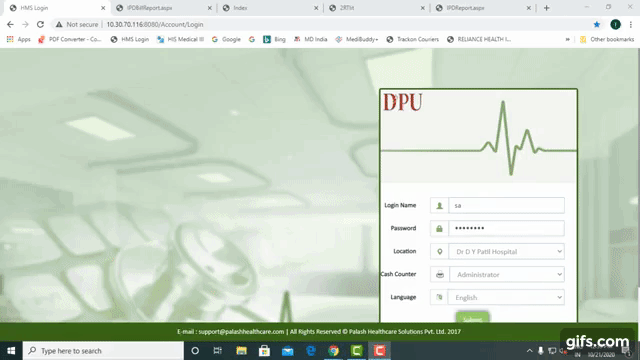Open the MediBuddy+ bookmark
640x360 pixels.
[357, 39]
